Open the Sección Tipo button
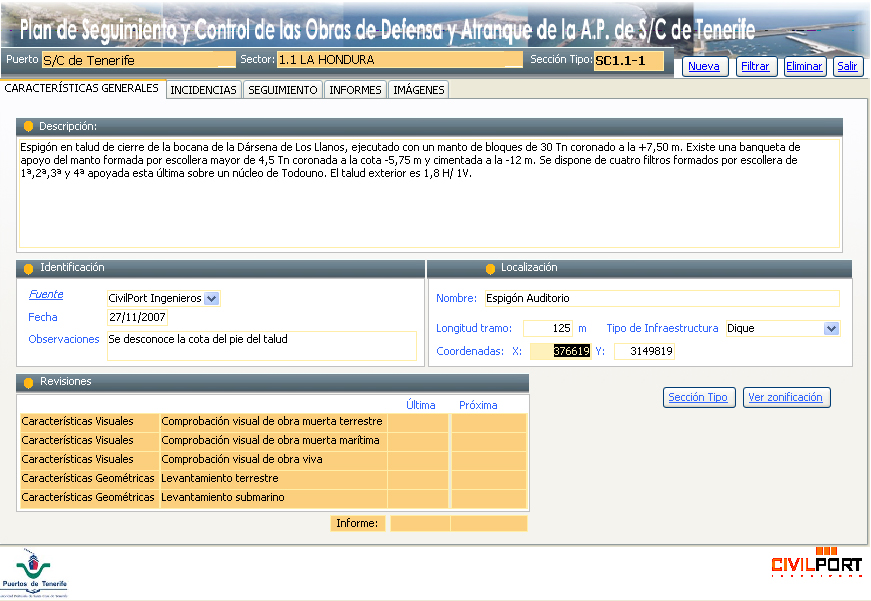The height and width of the screenshot is (601, 871). point(698,398)
